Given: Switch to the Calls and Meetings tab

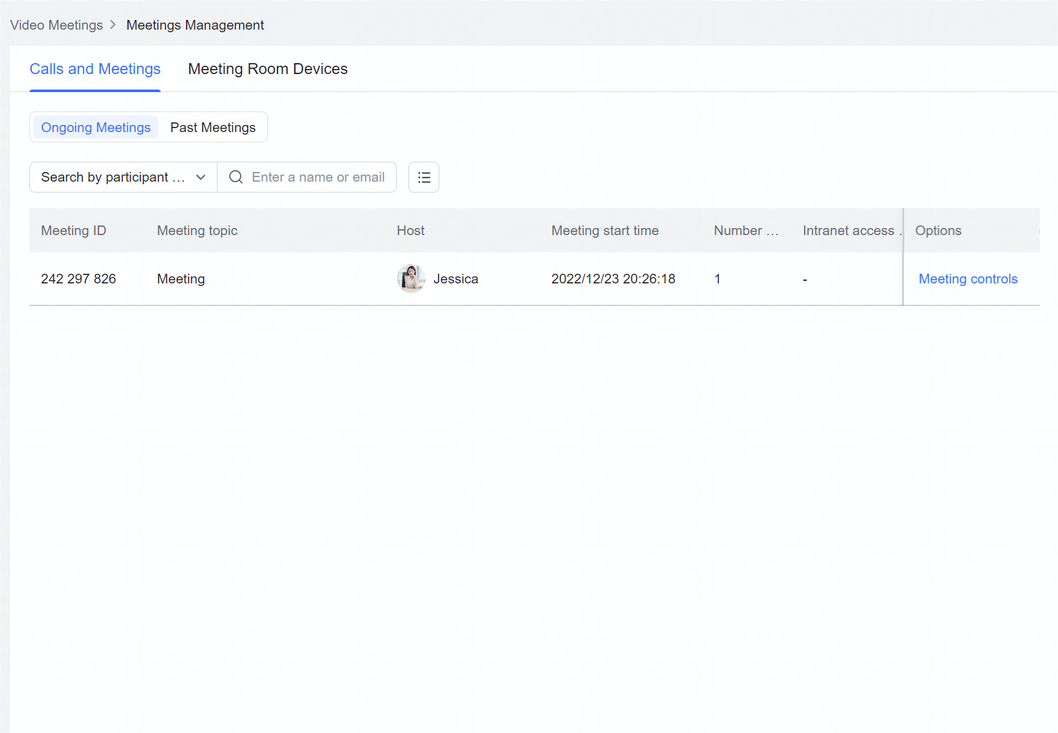Looking at the screenshot, I should pos(95,69).
